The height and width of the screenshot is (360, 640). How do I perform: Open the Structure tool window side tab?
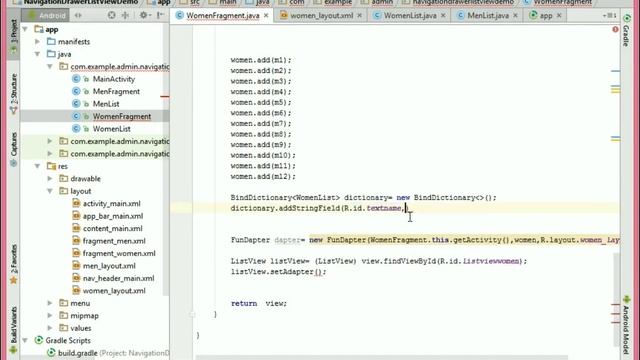(x=14, y=94)
